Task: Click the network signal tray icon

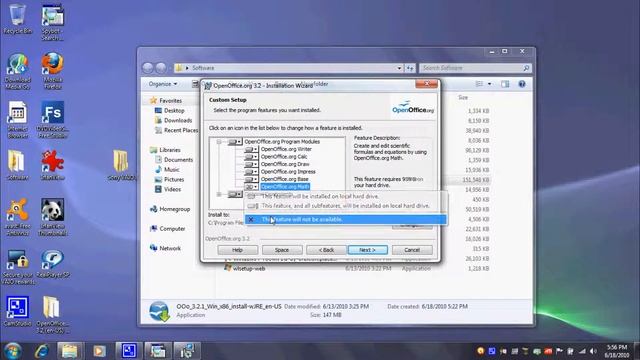Action: click(582, 351)
